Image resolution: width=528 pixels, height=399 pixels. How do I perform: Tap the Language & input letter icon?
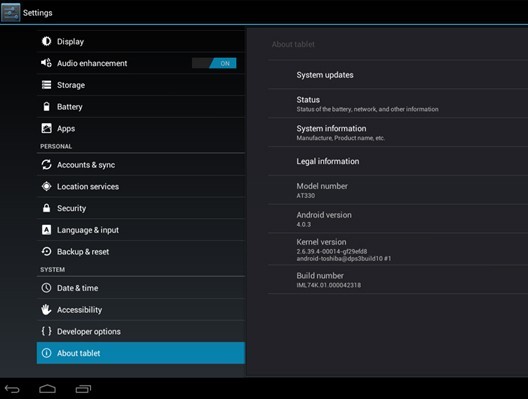pos(46,230)
